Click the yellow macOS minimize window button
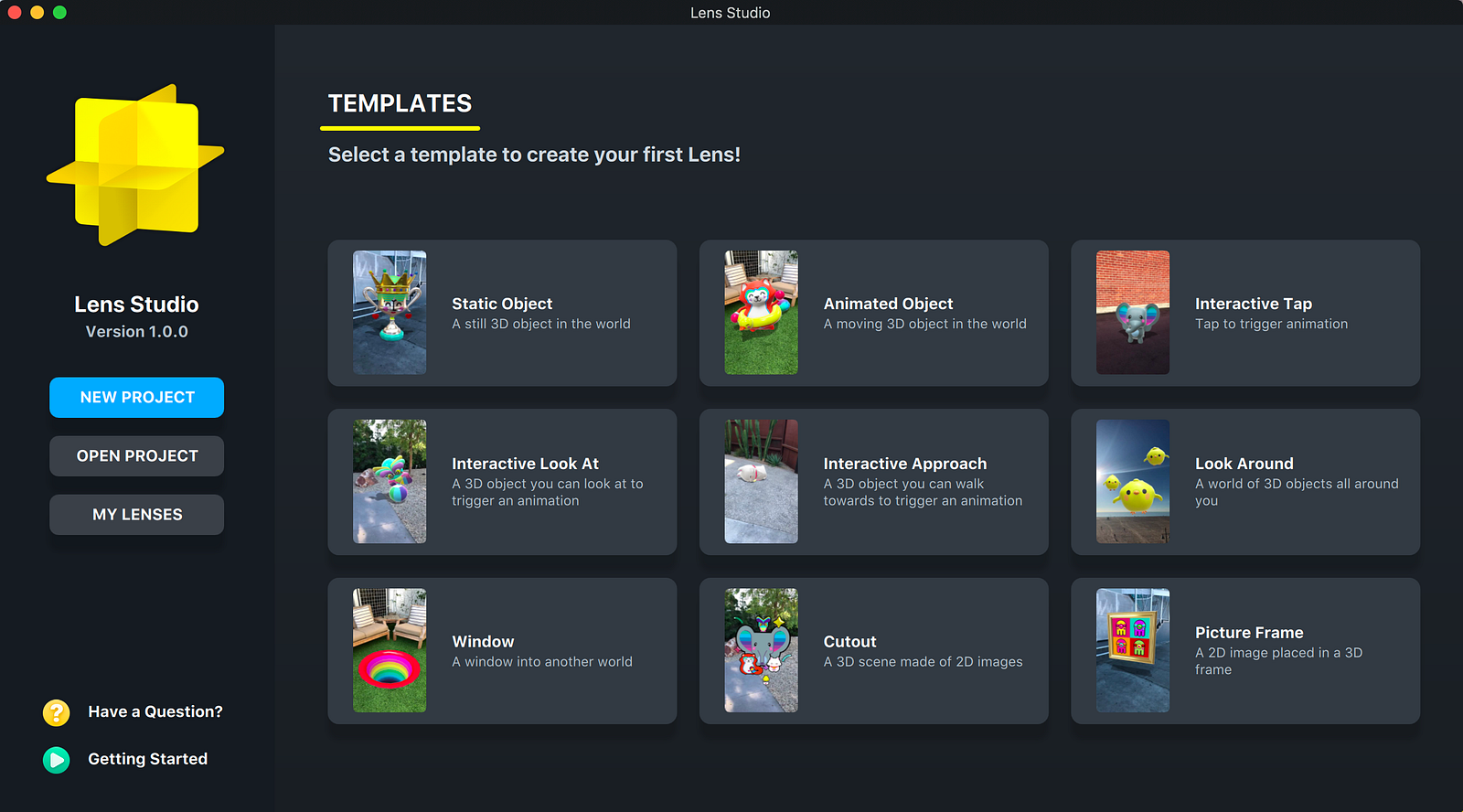Image resolution: width=1463 pixels, height=812 pixels. [x=37, y=13]
